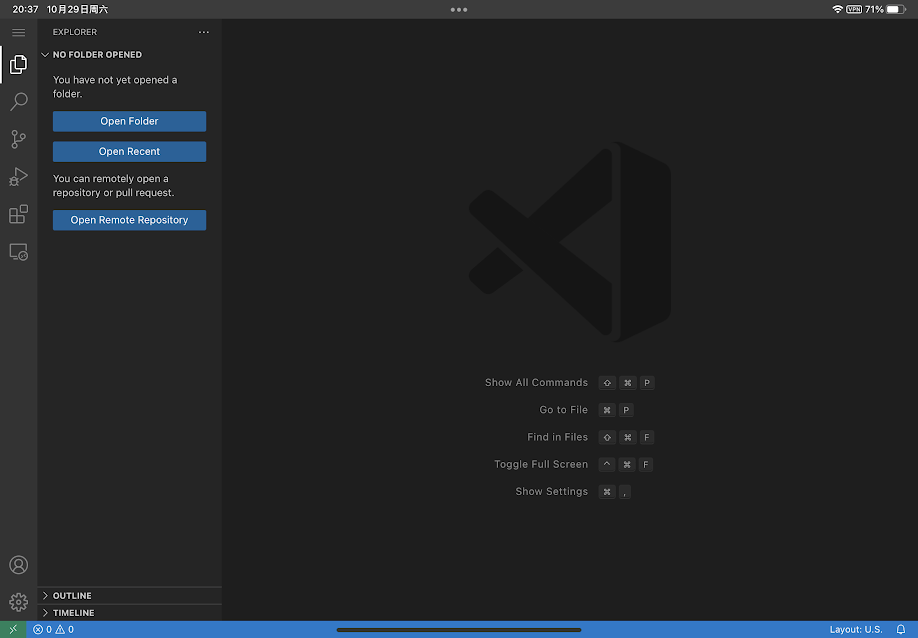The height and width of the screenshot is (638, 918).
Task: Open the Run and Debug view
Action: pyautogui.click(x=18, y=177)
